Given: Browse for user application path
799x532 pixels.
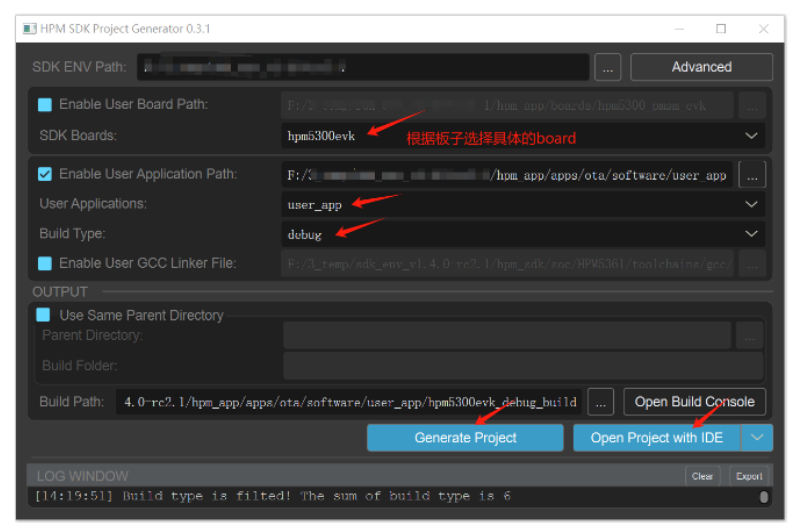Looking at the screenshot, I should coord(752,175).
